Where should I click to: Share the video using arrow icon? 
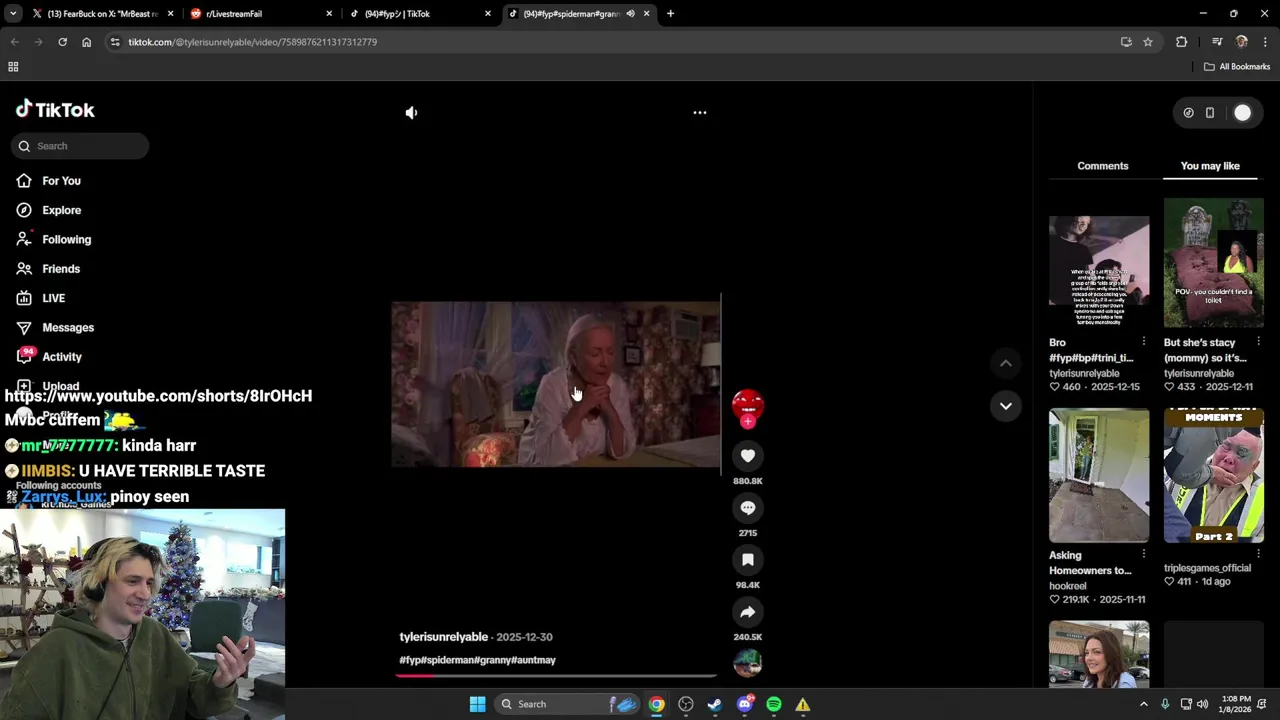coord(747,612)
